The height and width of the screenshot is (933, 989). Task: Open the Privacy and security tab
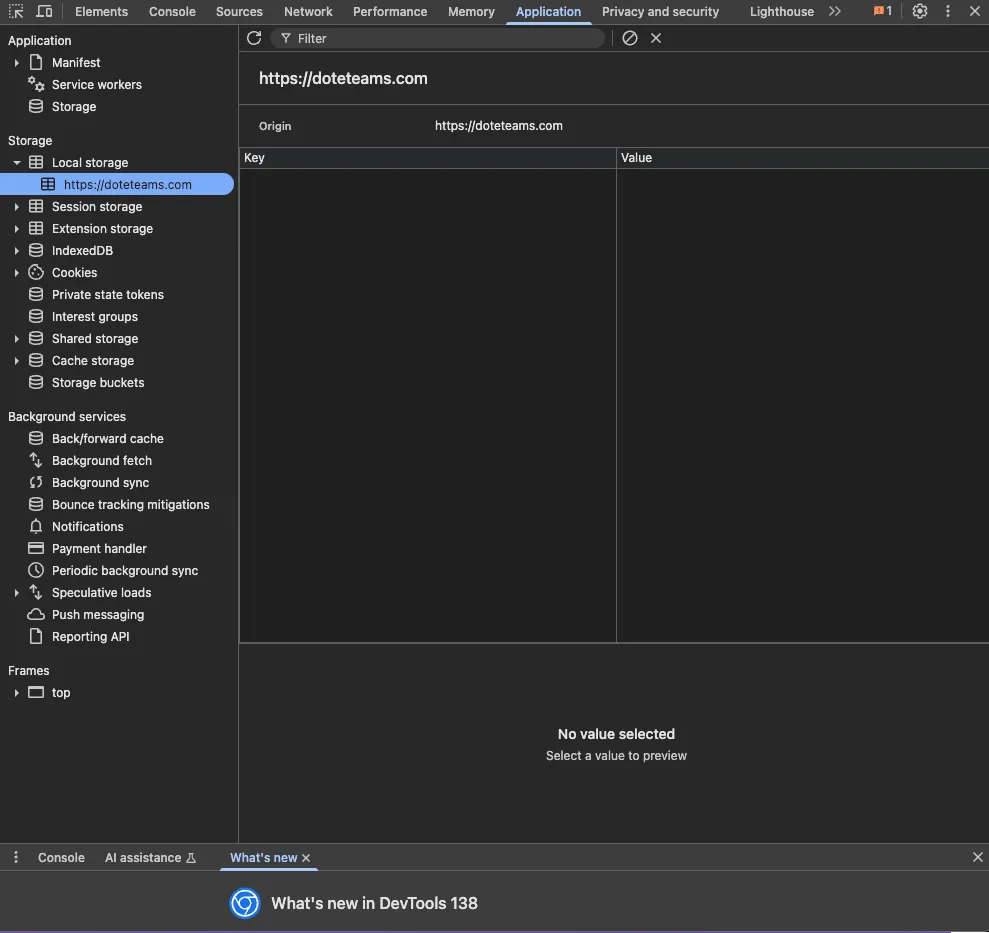660,11
